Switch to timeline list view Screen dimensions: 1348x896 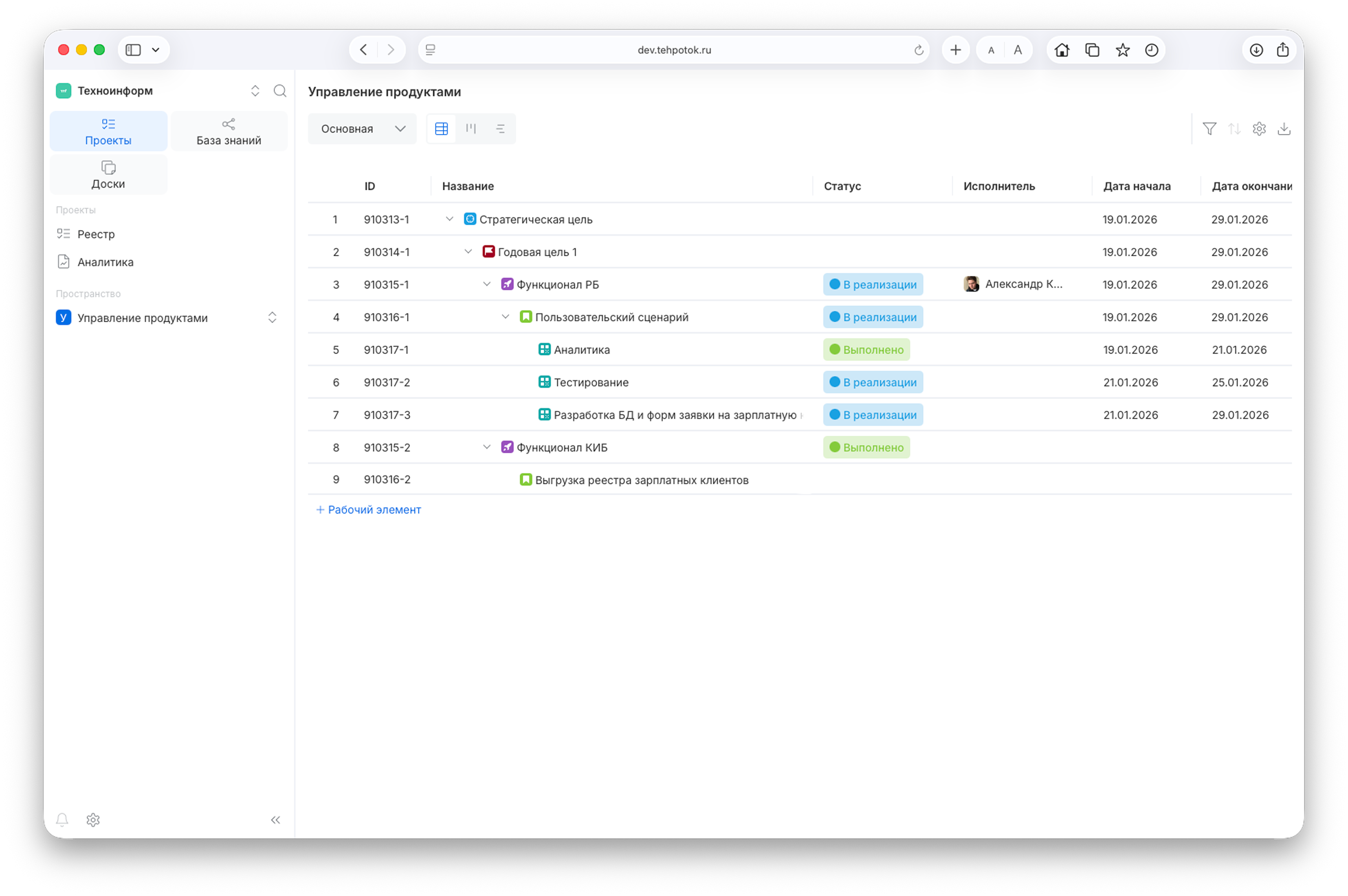501,129
